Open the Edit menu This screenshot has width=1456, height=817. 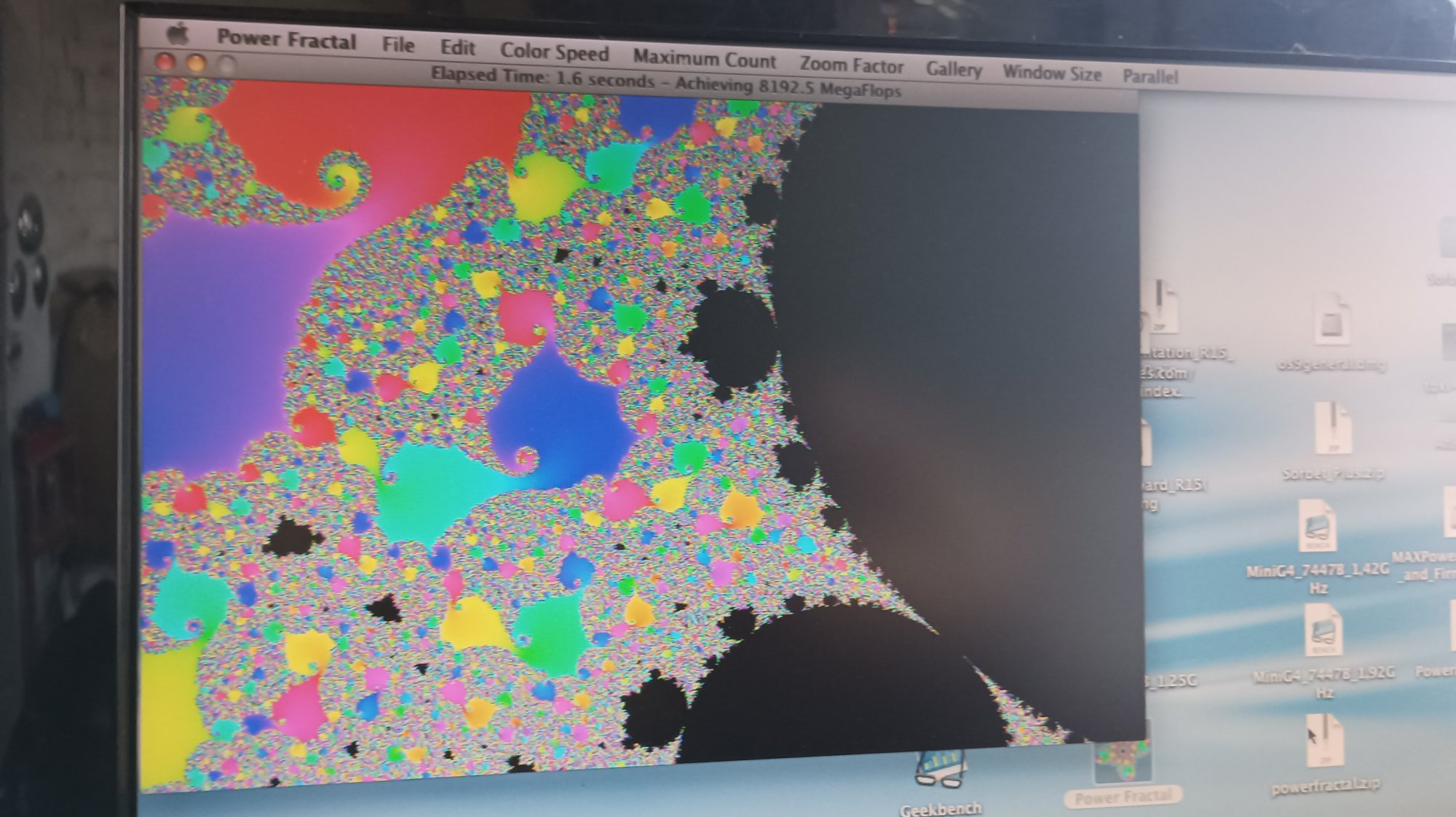(457, 48)
